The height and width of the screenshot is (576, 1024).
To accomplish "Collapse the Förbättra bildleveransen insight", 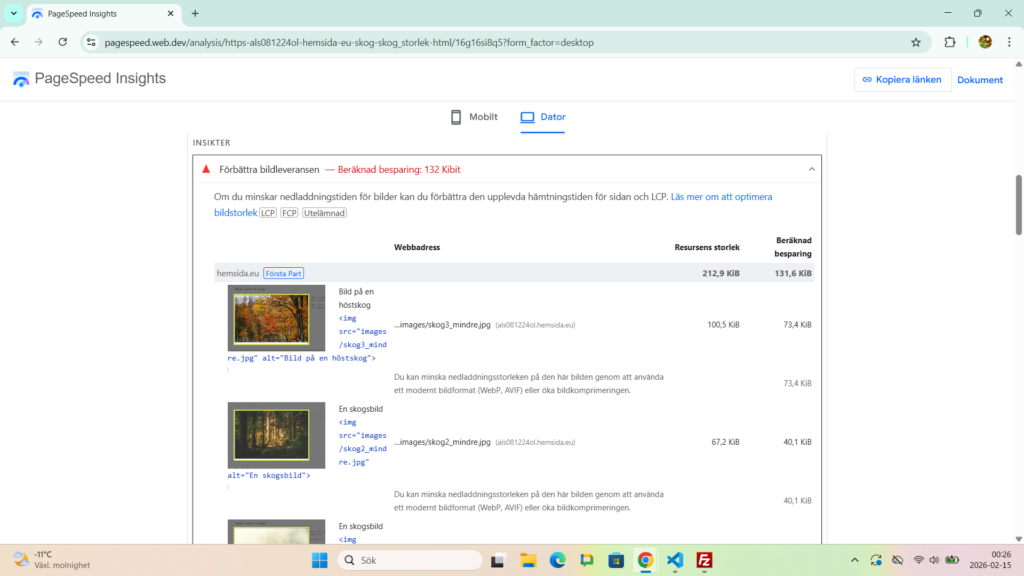I will (811, 170).
